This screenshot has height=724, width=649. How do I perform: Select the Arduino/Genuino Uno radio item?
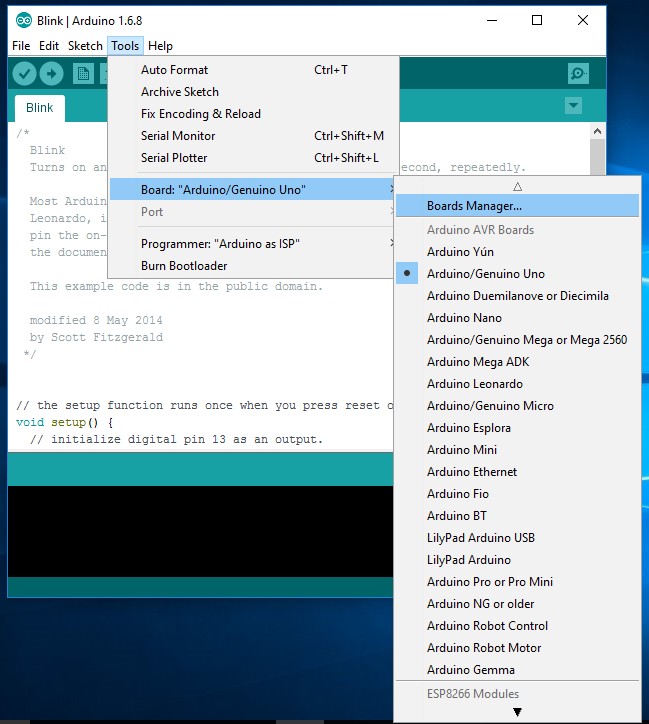pyautogui.click(x=517, y=274)
